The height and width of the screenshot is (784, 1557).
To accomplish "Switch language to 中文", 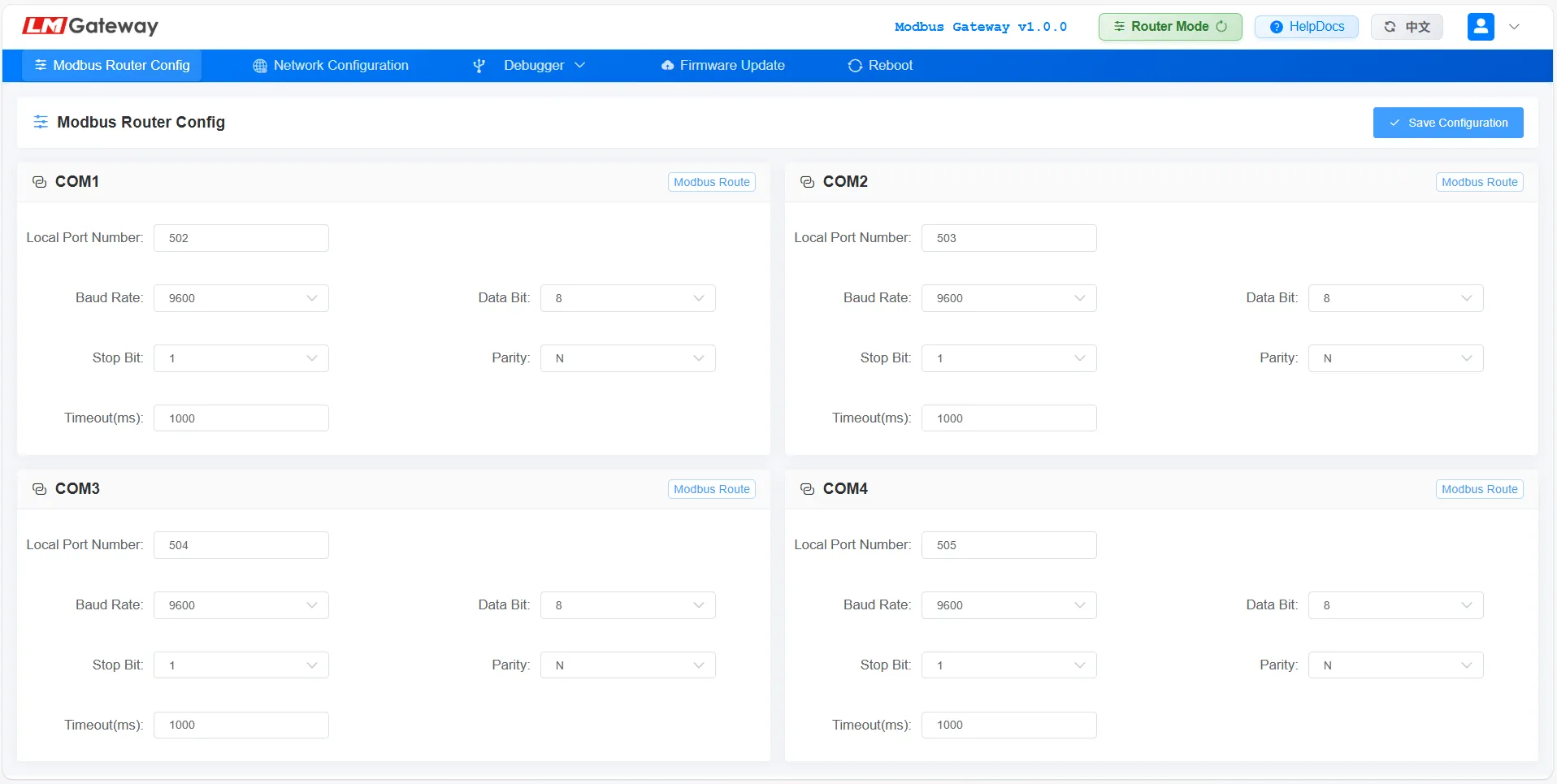I will (x=1407, y=27).
